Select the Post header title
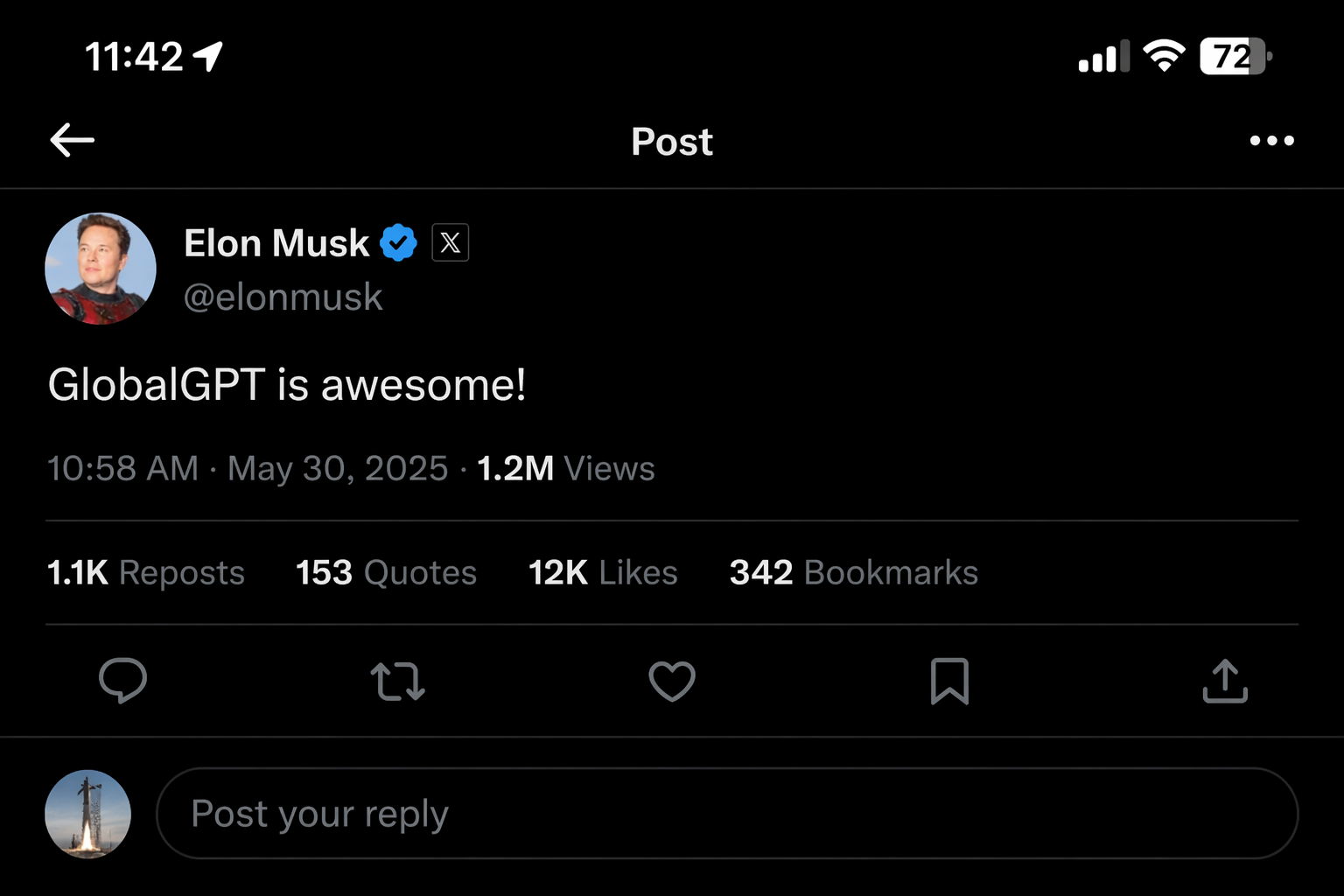Image resolution: width=1344 pixels, height=896 pixels. 671,141
